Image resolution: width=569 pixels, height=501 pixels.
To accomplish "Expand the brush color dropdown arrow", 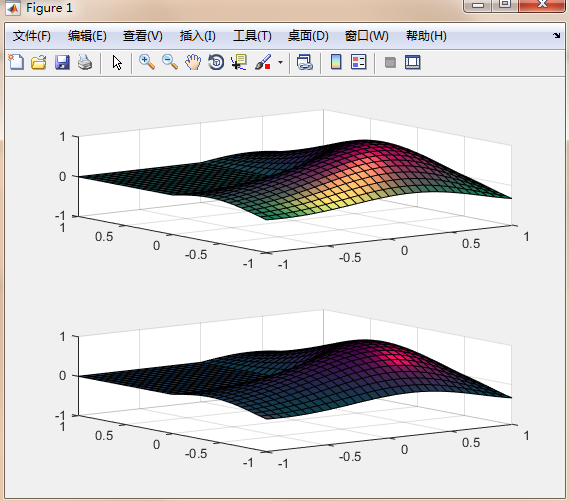I will 280,62.
